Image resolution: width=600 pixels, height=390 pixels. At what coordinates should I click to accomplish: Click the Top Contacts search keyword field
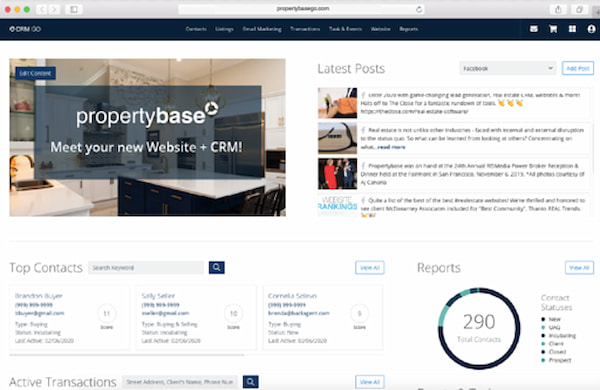(x=146, y=268)
